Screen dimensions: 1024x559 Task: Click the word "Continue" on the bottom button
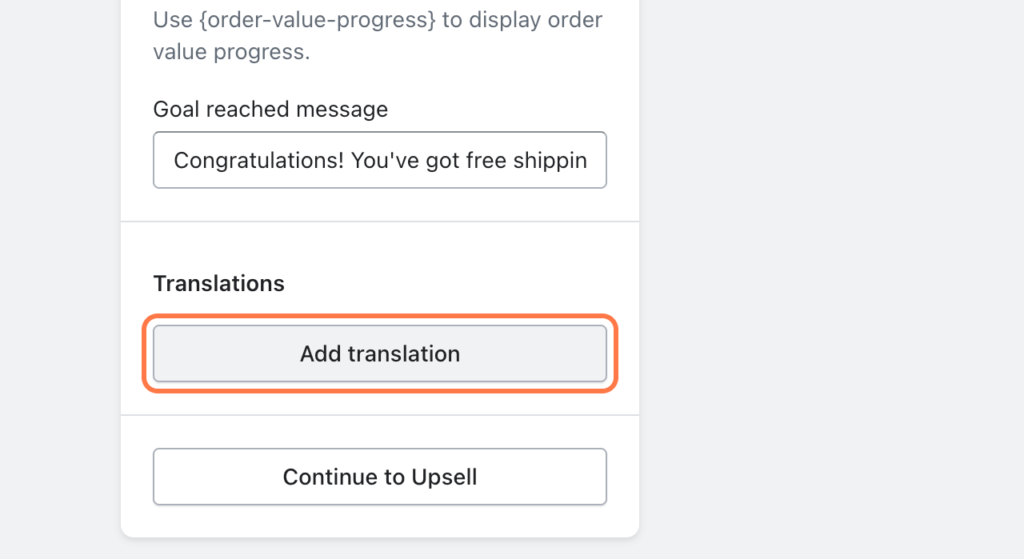(x=327, y=477)
